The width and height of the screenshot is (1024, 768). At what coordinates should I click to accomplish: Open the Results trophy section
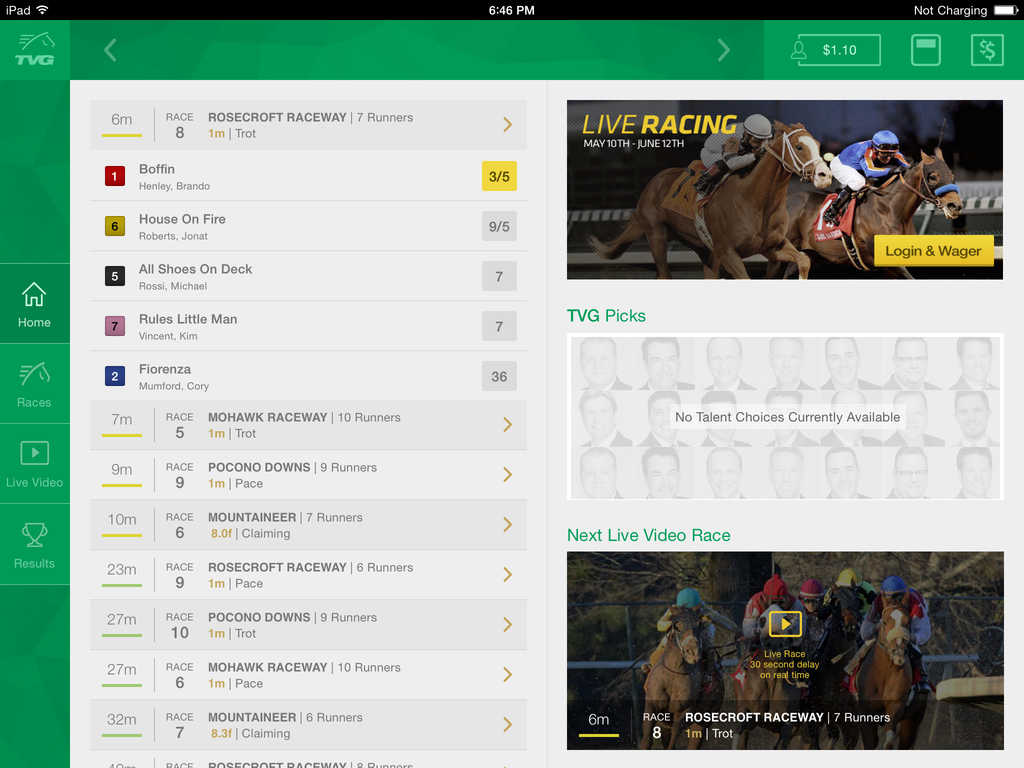coord(34,544)
